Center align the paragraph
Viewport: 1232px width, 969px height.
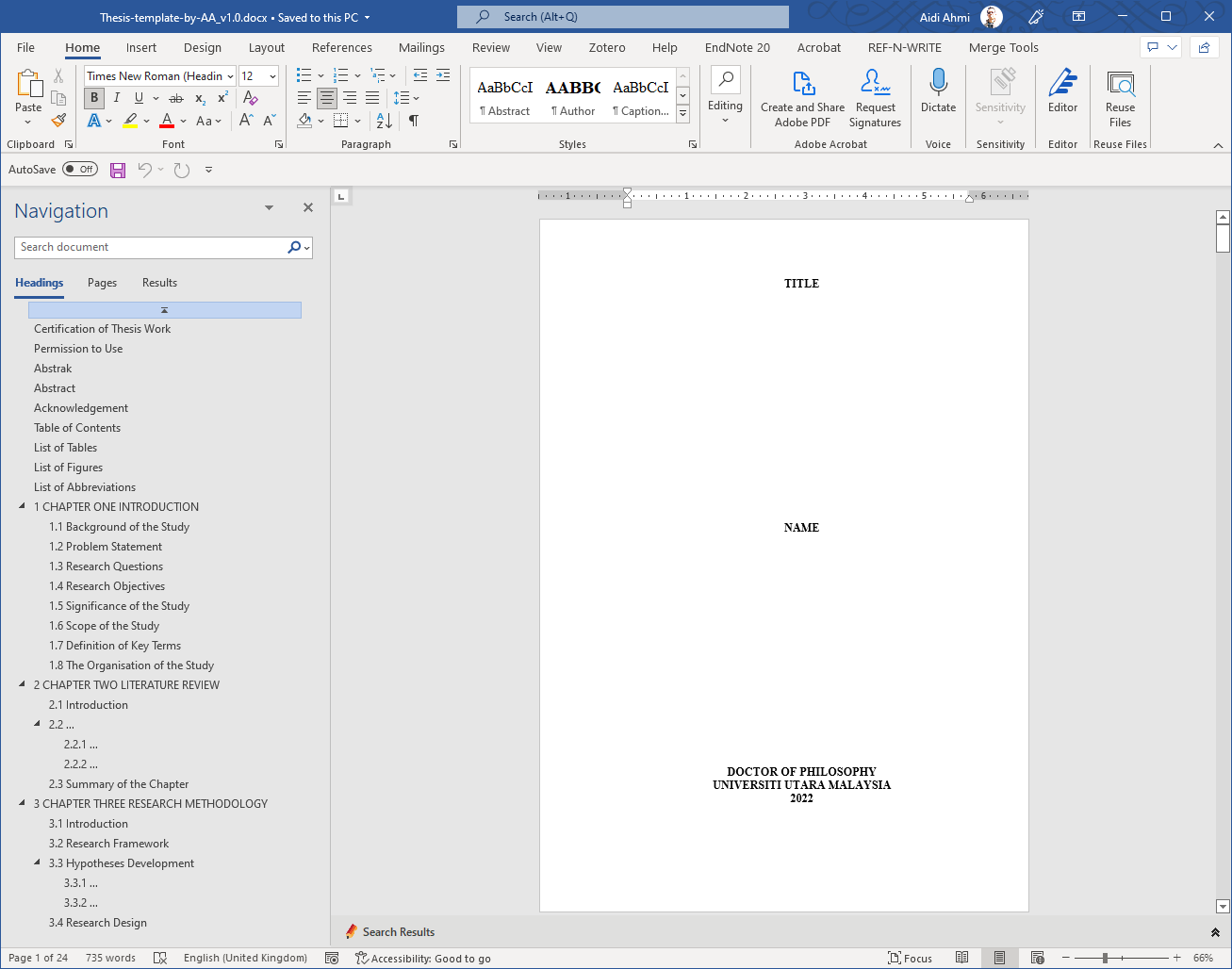pyautogui.click(x=326, y=98)
